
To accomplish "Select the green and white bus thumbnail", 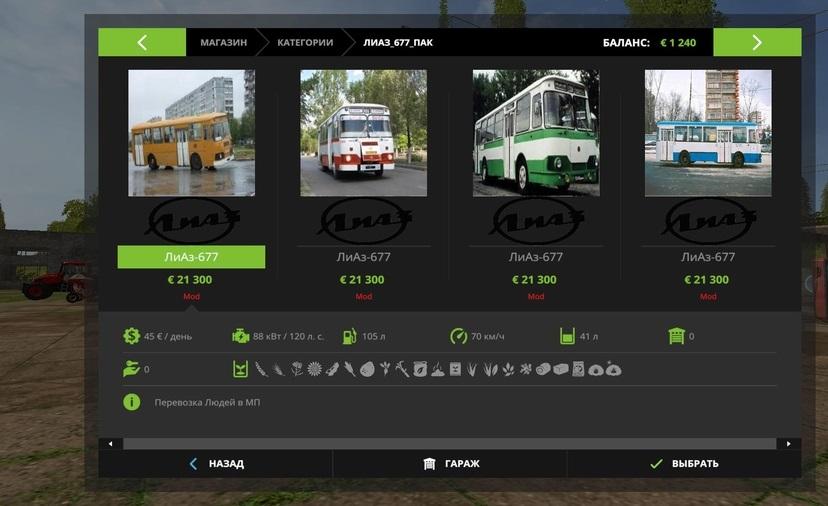I will 536,132.
